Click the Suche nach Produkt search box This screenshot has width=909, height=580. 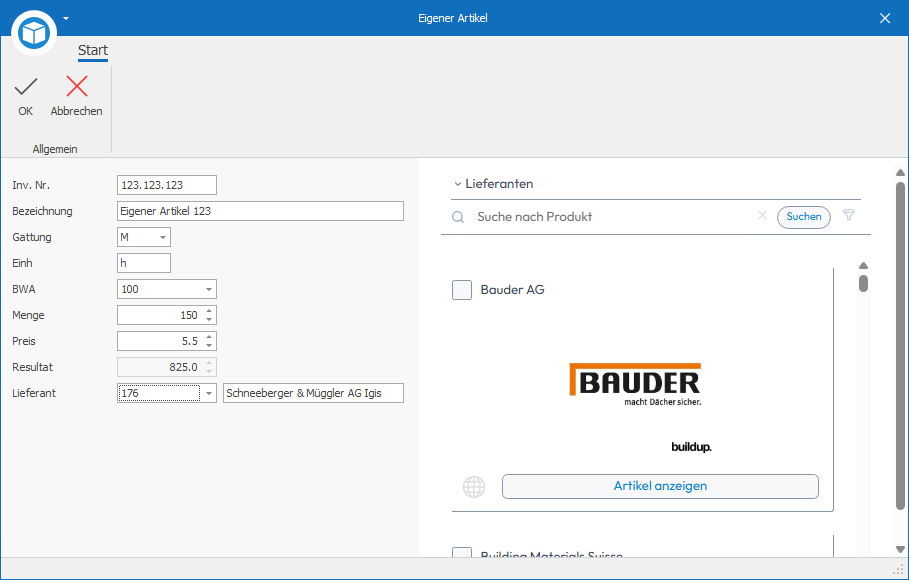click(x=612, y=217)
